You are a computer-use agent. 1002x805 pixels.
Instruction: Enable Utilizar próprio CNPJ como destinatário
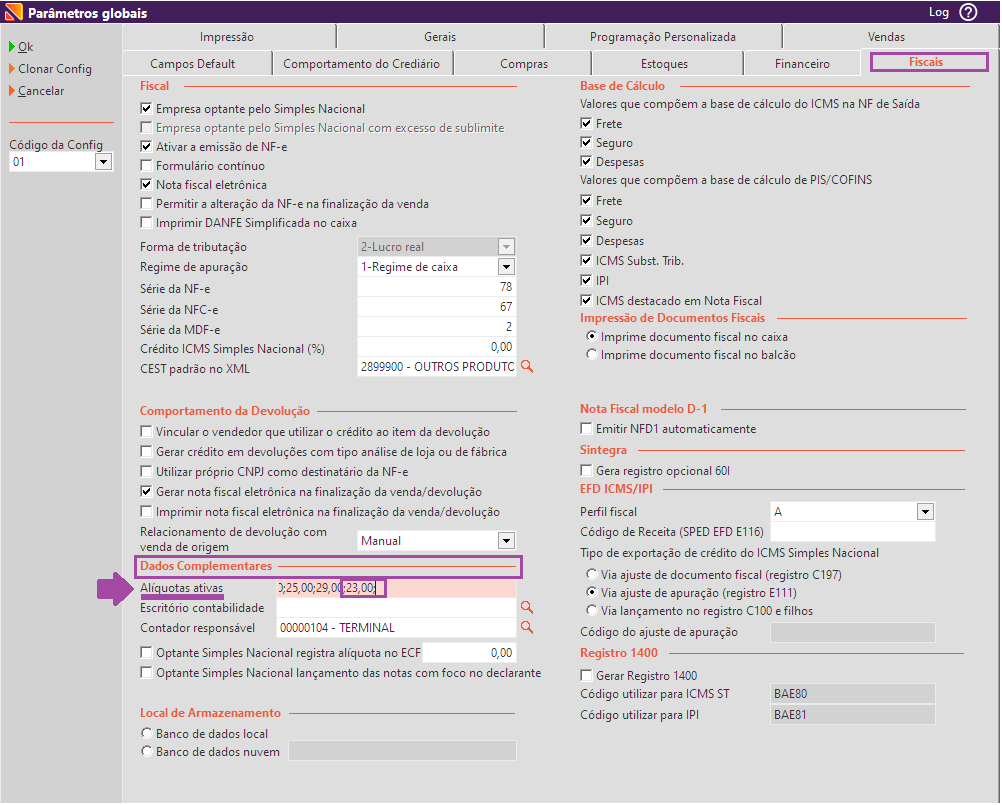[146, 472]
